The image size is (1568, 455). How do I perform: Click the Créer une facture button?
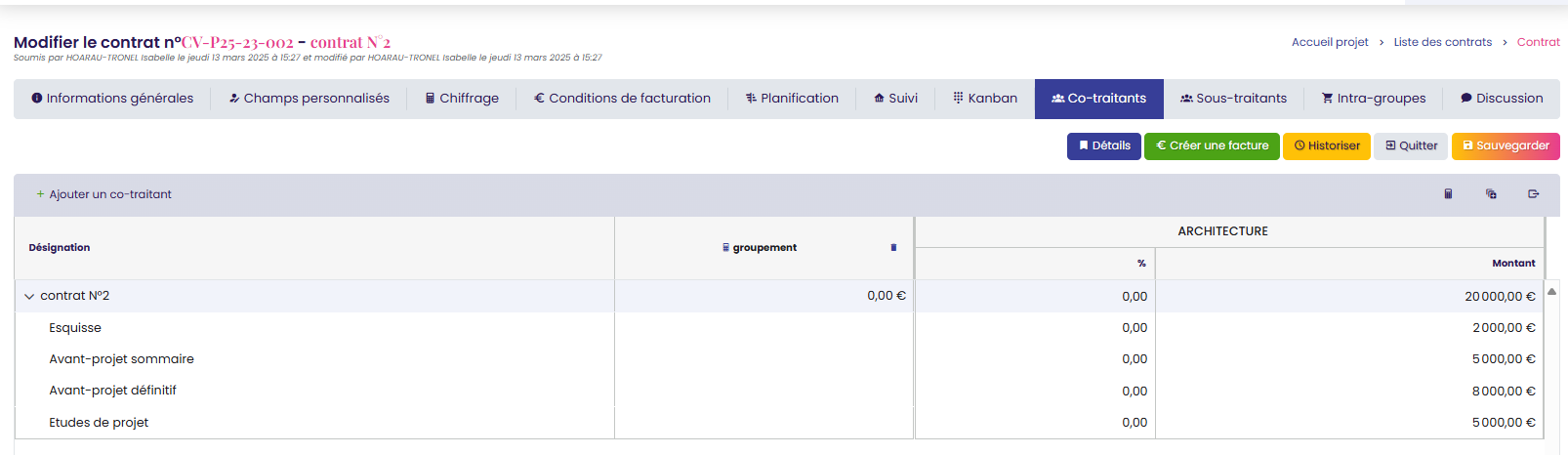pos(1212,145)
